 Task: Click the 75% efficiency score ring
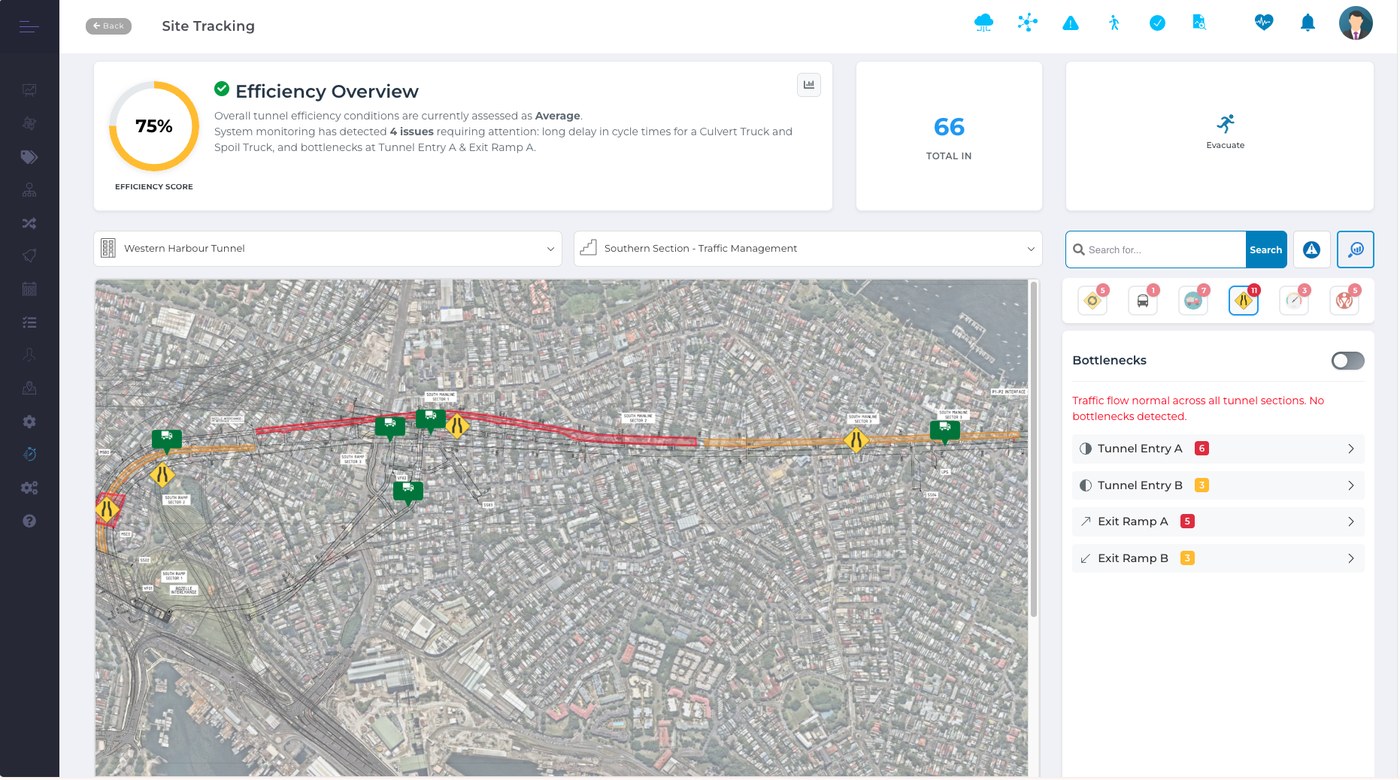coord(154,126)
